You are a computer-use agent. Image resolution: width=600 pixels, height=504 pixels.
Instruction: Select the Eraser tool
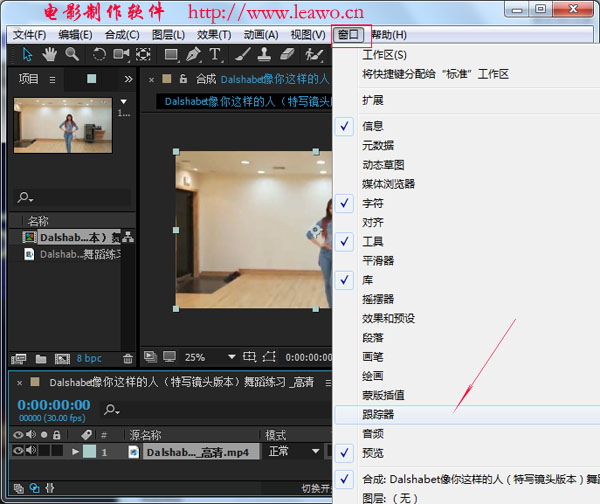[x=287, y=54]
